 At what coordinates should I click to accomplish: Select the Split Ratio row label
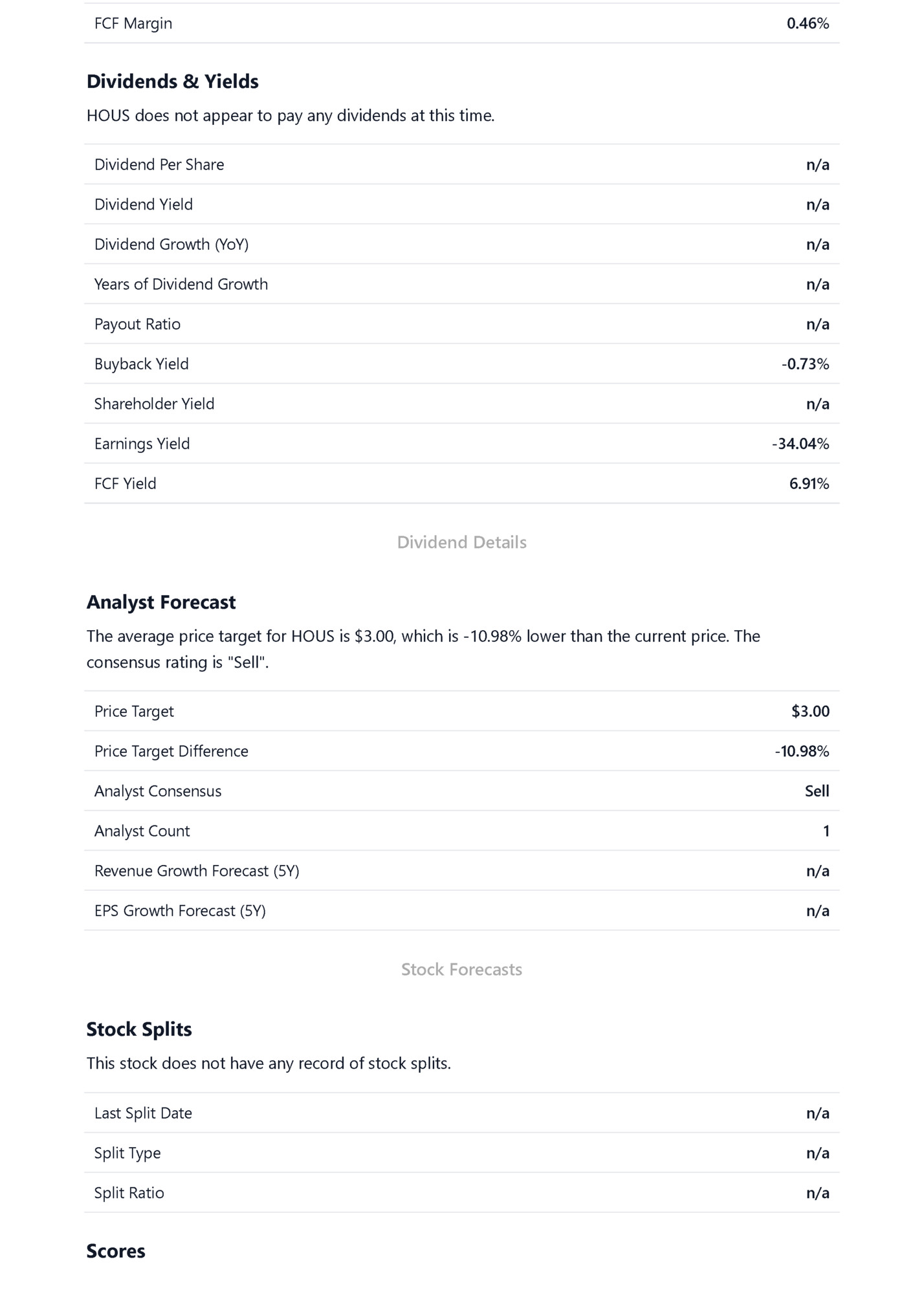tap(129, 1193)
